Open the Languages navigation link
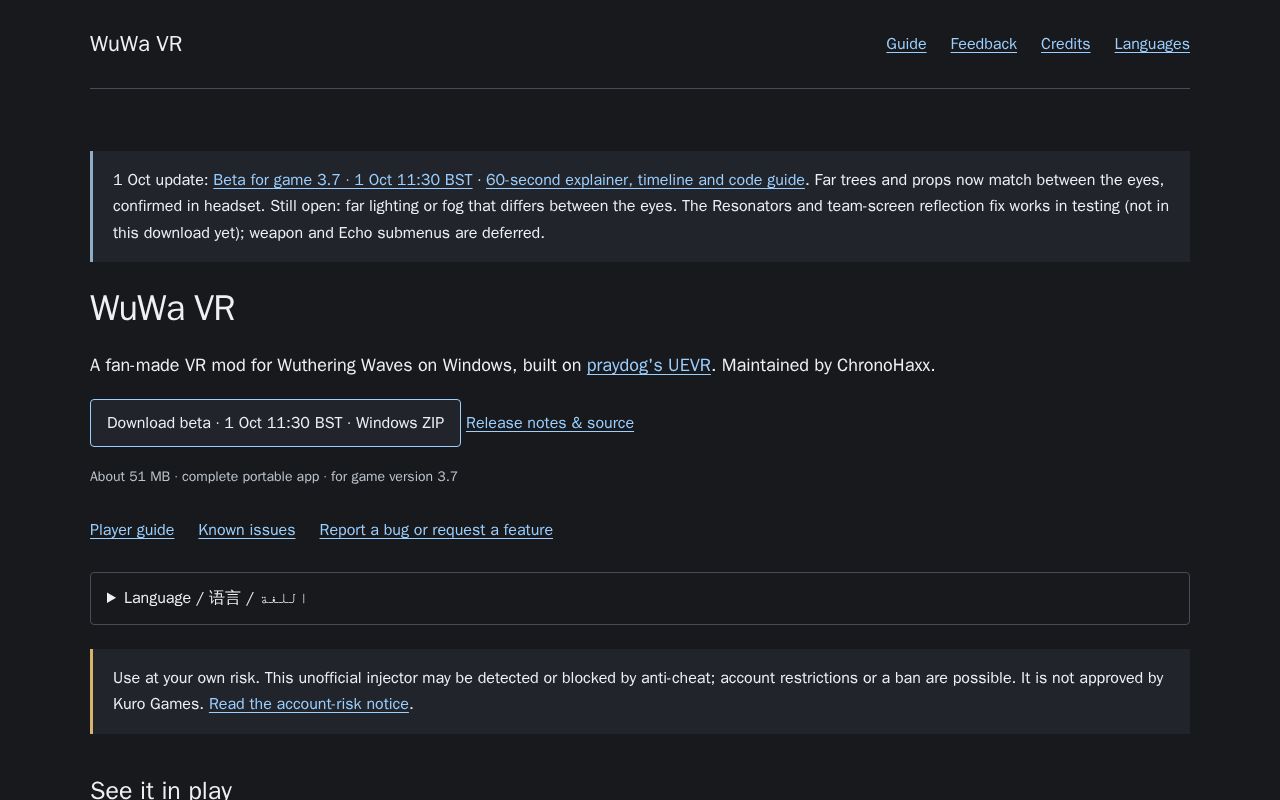The image size is (1280, 800). 1152,44
